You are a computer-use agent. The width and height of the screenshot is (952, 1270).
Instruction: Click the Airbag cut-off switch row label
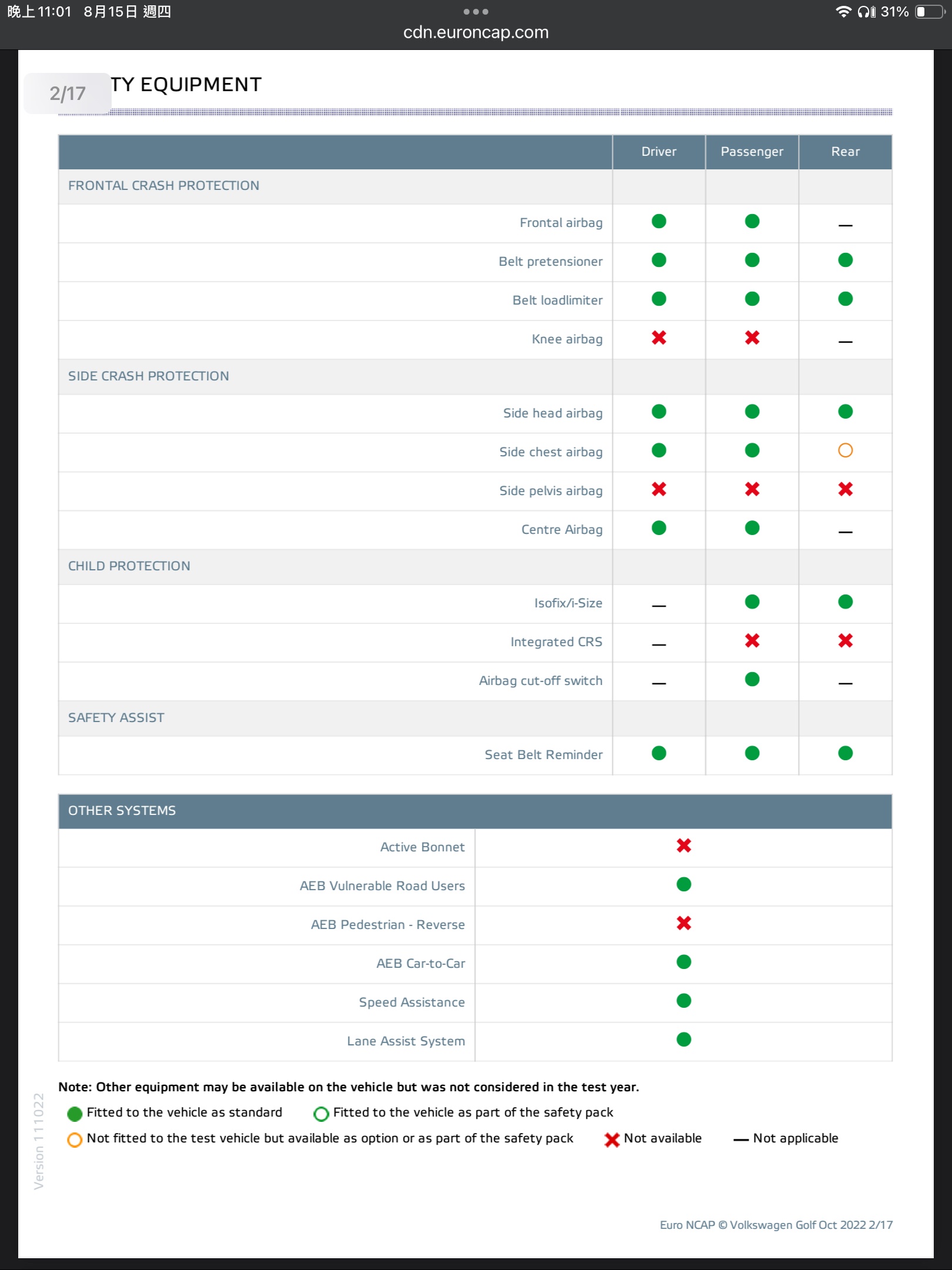tap(541, 681)
